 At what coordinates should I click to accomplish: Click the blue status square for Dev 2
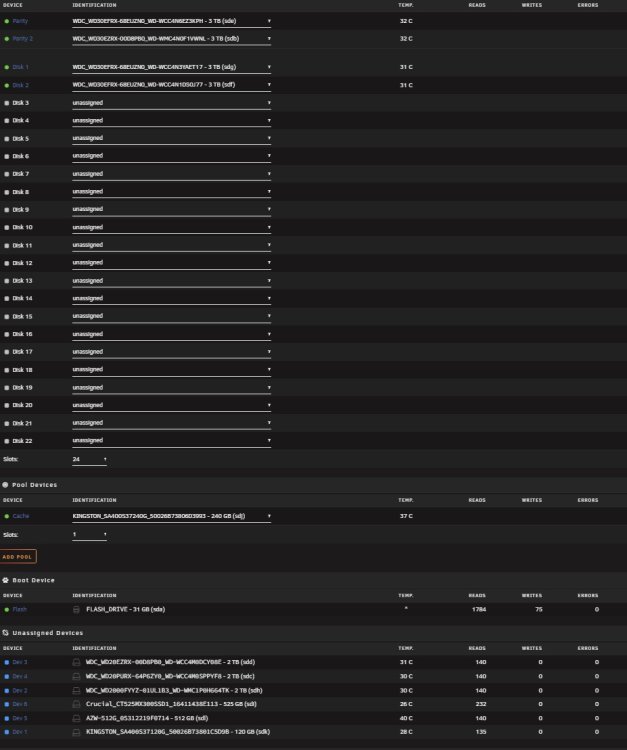coord(7,691)
